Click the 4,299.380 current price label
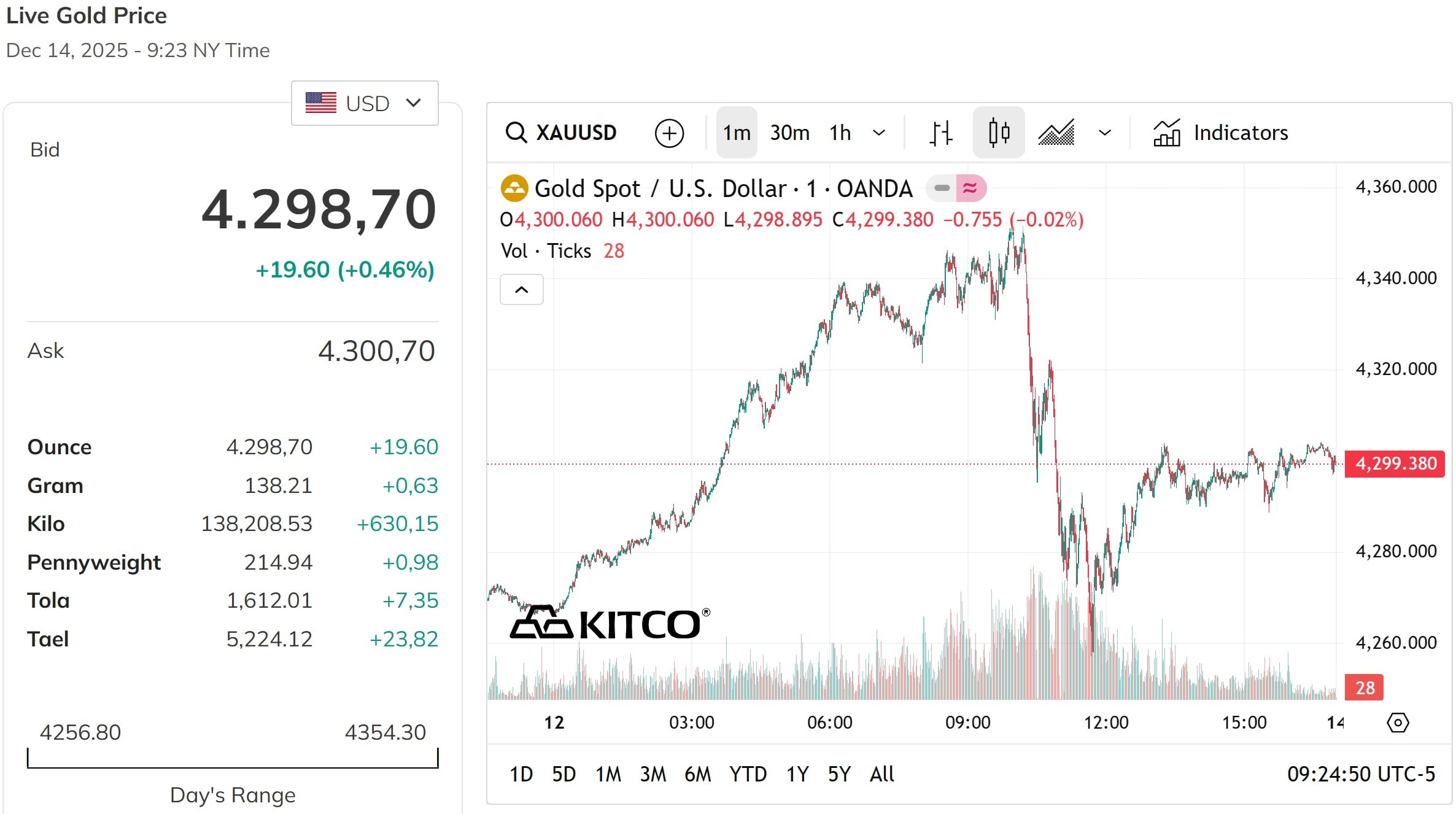This screenshot has height=814, width=1456. 1395,463
